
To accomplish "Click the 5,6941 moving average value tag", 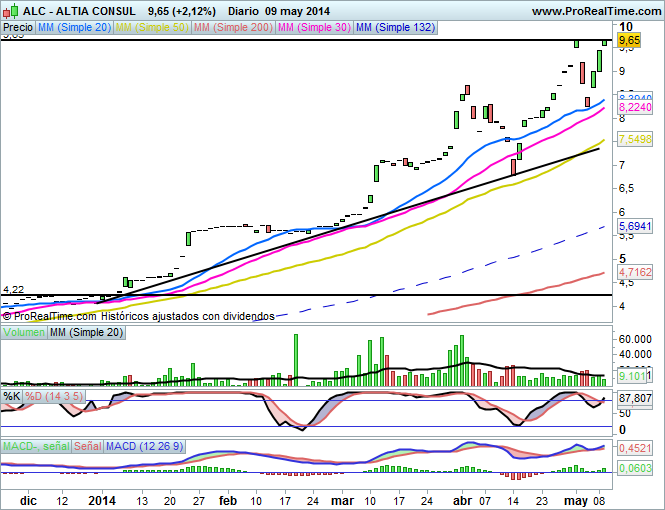I will (x=635, y=227).
